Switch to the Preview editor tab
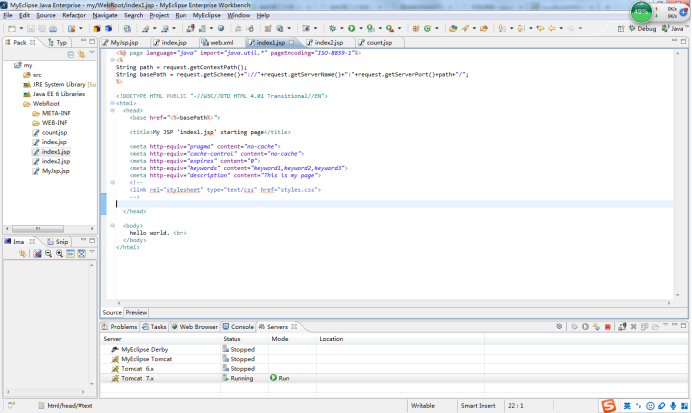 (x=136, y=312)
